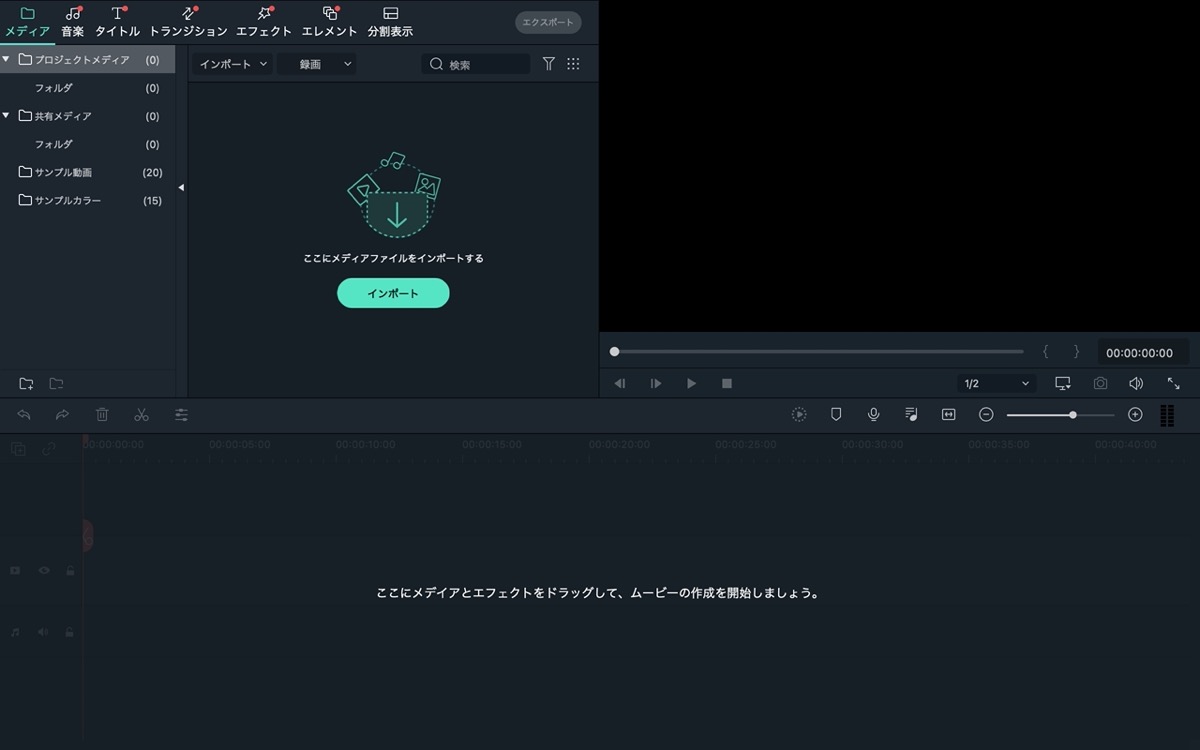This screenshot has height=750, width=1200.
Task: Collapse the プロジェクトメディア tree
Action: click(x=7, y=60)
